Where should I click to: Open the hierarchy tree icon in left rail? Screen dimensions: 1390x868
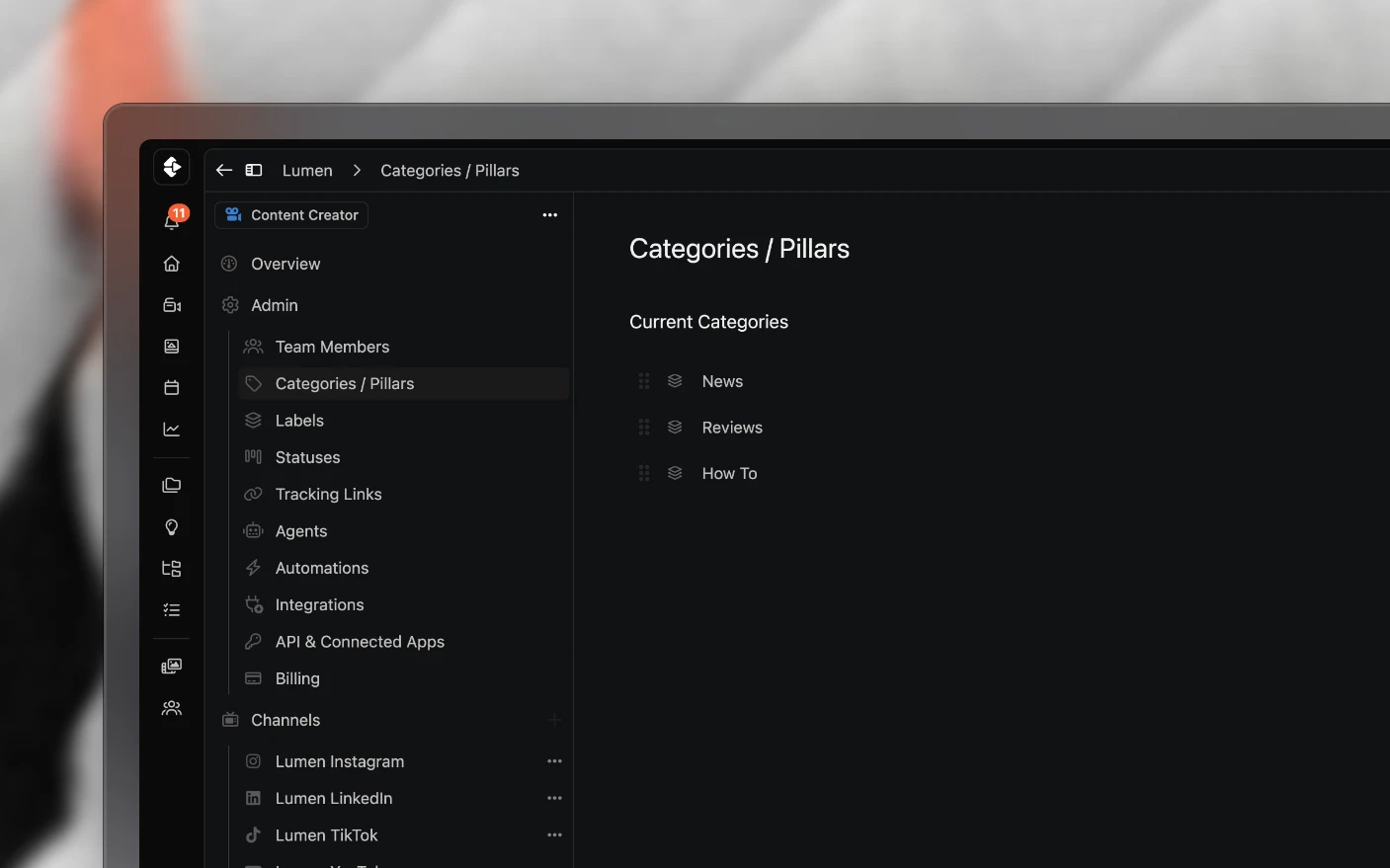pyautogui.click(x=172, y=569)
